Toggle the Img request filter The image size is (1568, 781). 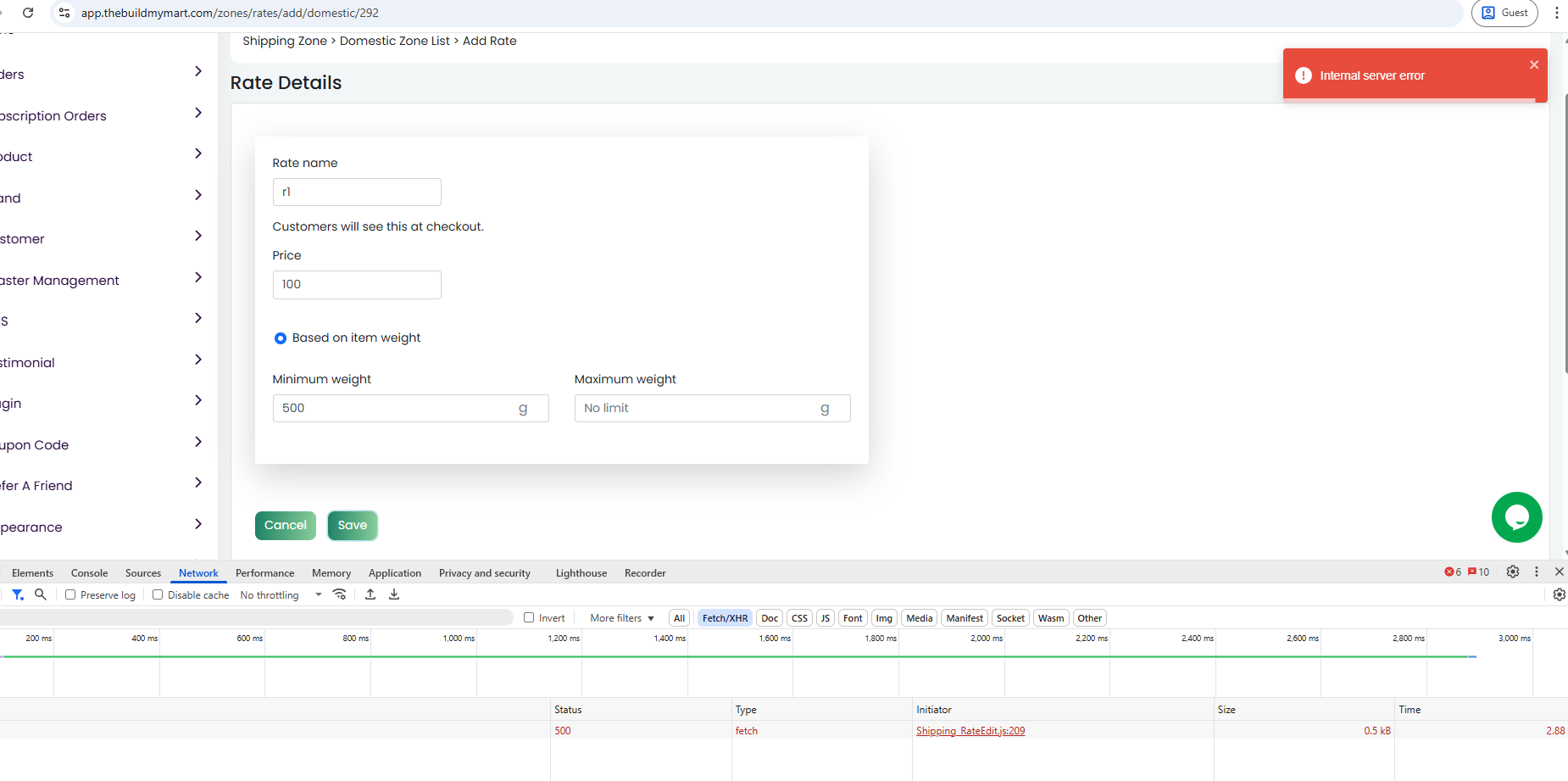point(884,618)
